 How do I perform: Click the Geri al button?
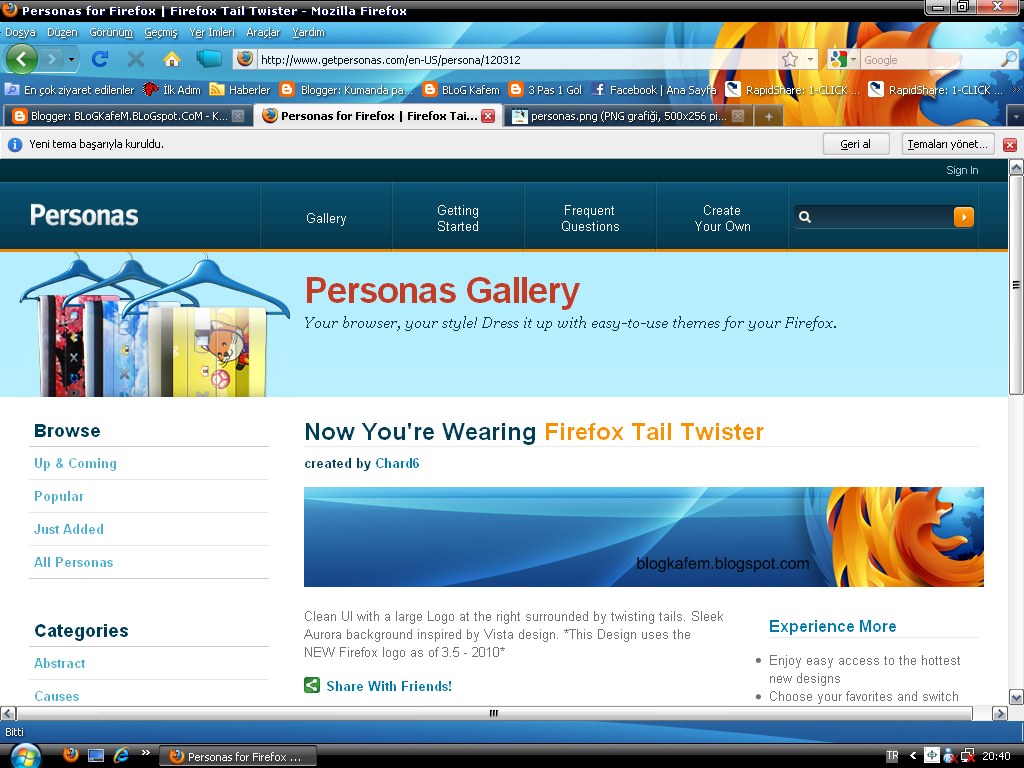click(x=856, y=144)
